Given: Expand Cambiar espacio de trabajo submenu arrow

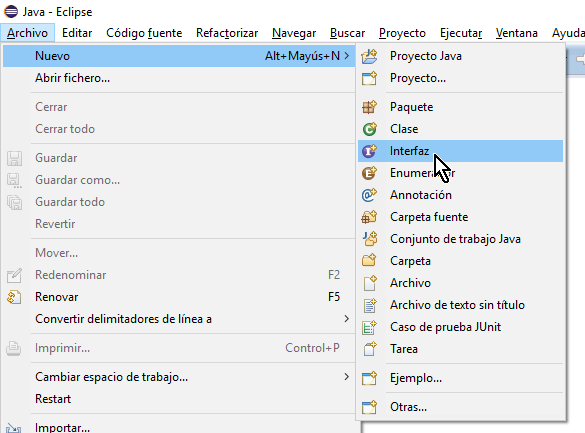Looking at the screenshot, I should pyautogui.click(x=347, y=377).
